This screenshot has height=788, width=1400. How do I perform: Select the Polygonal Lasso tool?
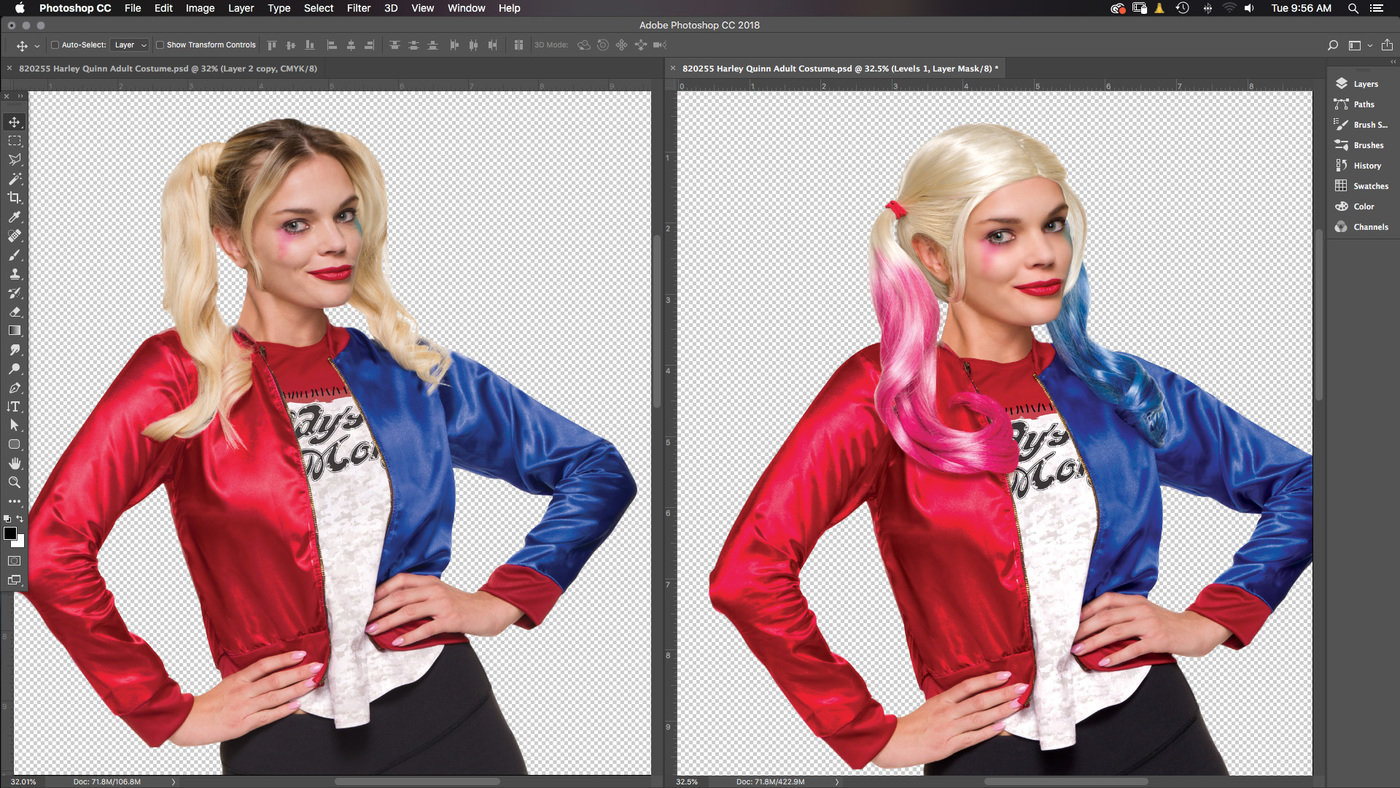(14, 160)
